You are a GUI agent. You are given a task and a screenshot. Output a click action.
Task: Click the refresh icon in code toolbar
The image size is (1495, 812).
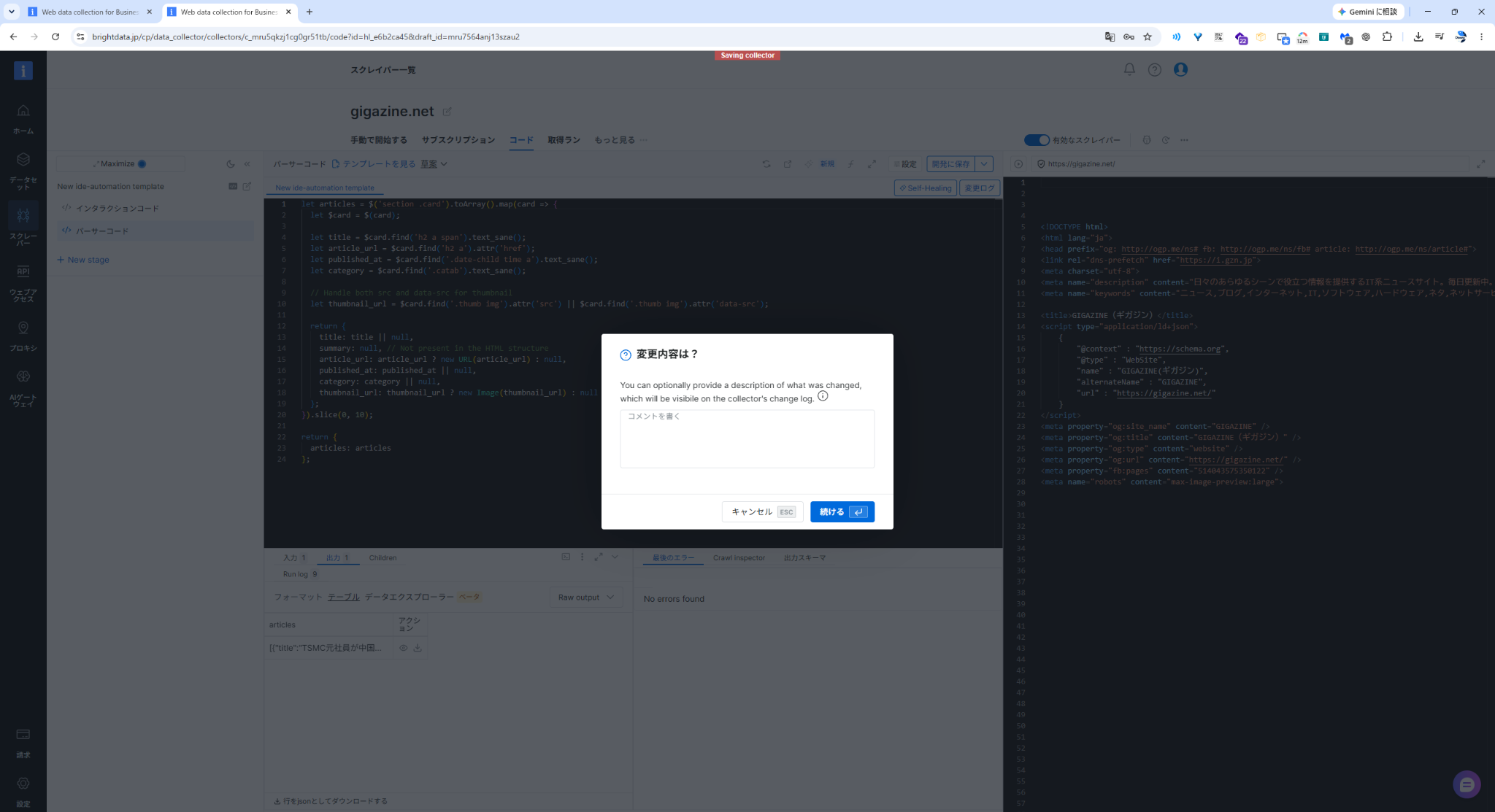766,164
